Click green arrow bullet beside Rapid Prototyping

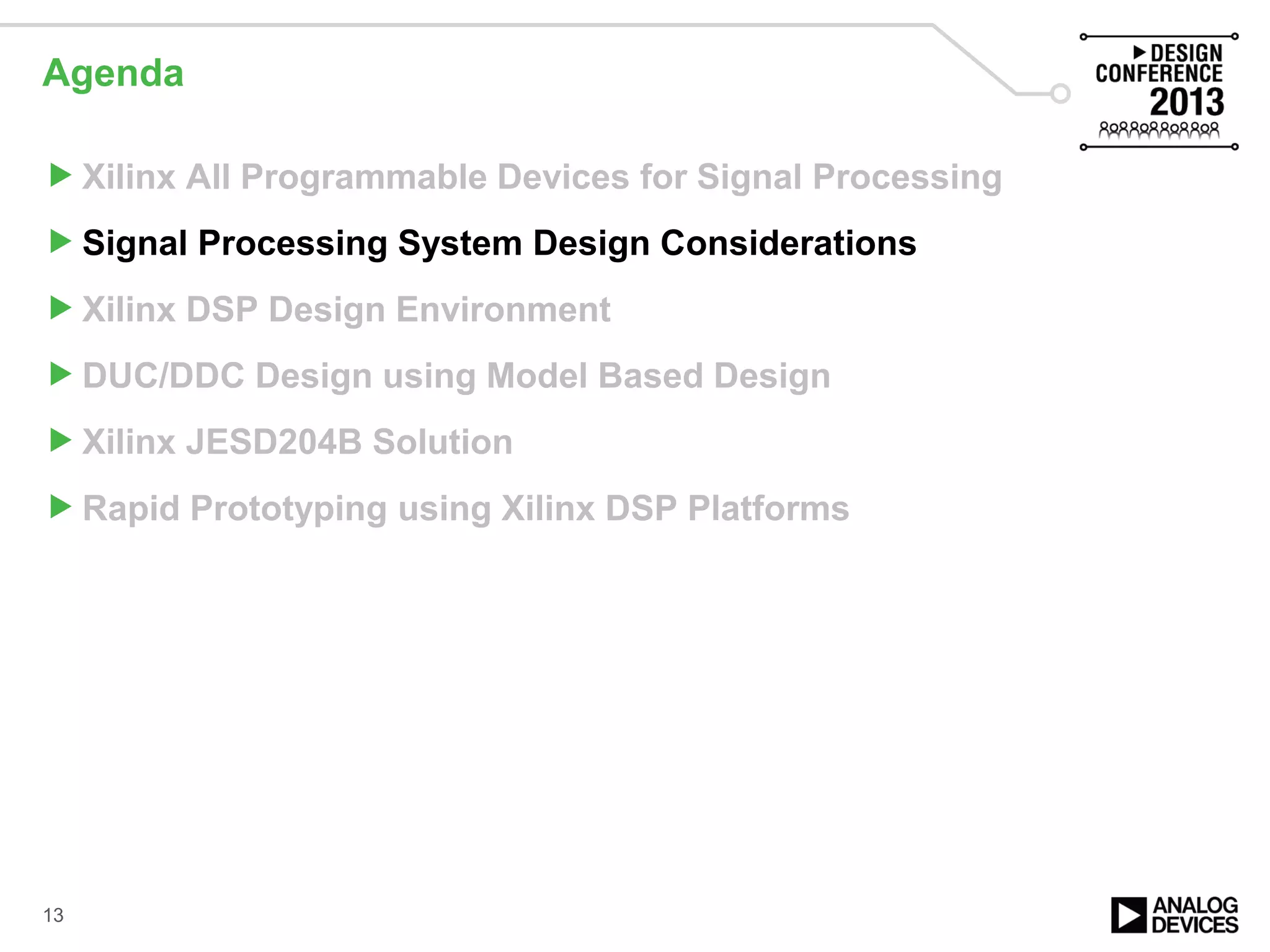pos(60,507)
